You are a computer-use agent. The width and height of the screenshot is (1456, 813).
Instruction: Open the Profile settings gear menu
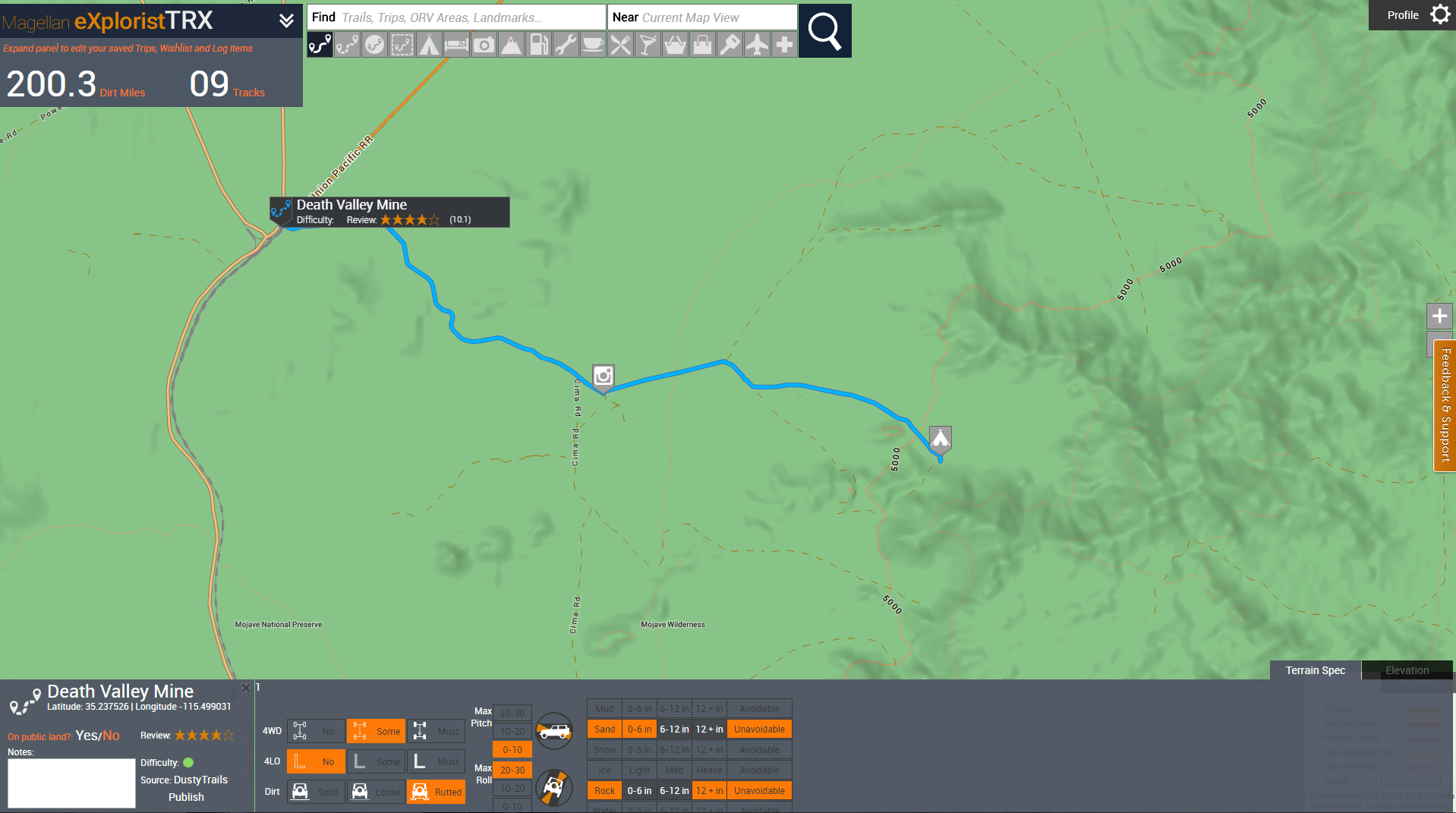click(1439, 15)
